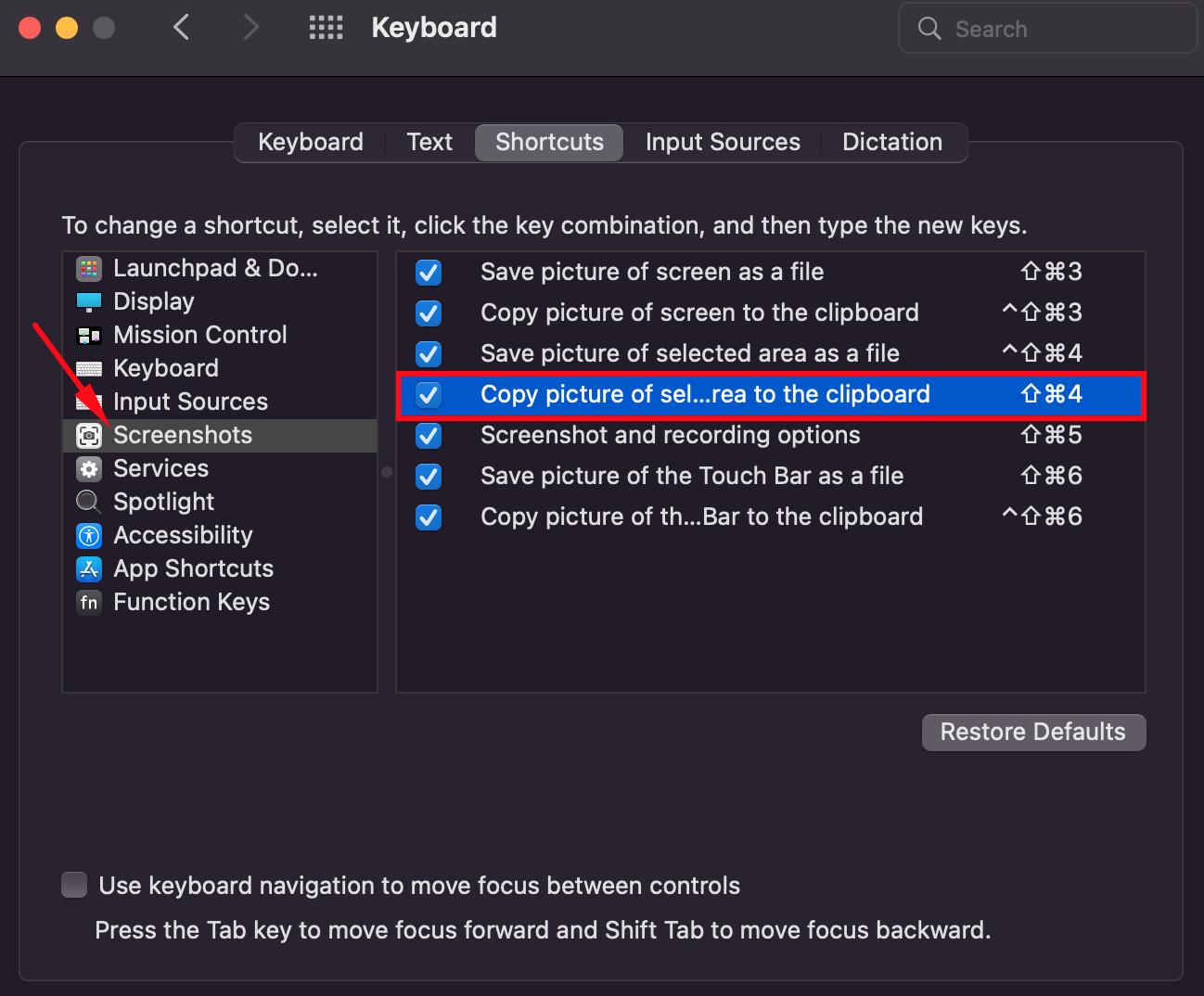Select the Input Sources keyboard icon in sidebar
This screenshot has width=1204, height=996.
(88, 401)
